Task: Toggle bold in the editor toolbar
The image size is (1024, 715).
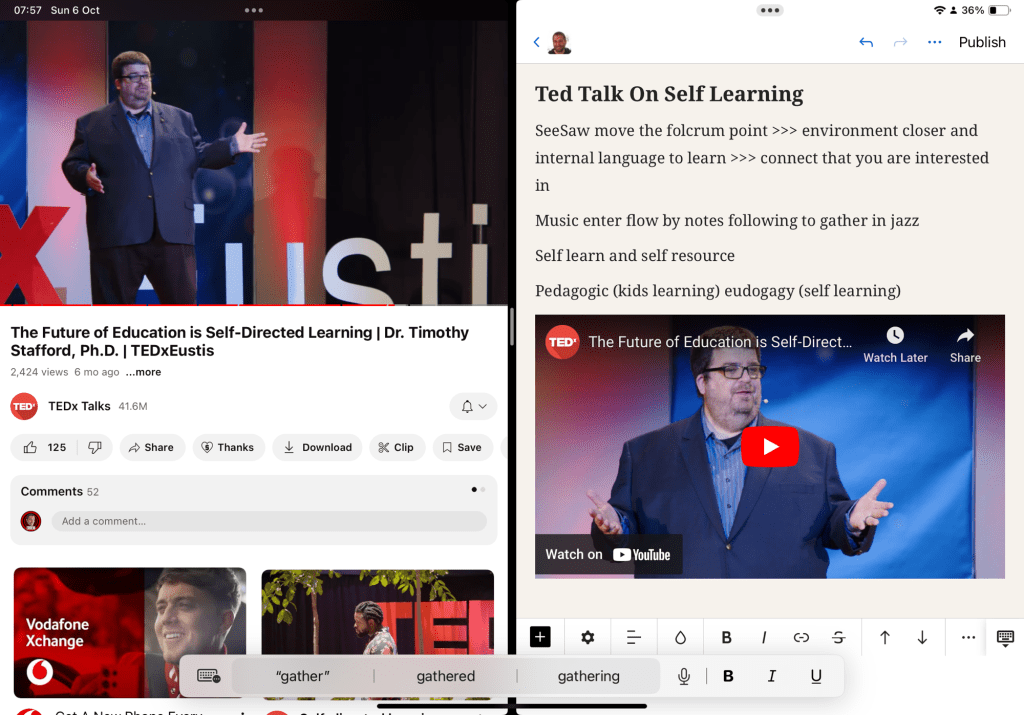Action: [726, 637]
